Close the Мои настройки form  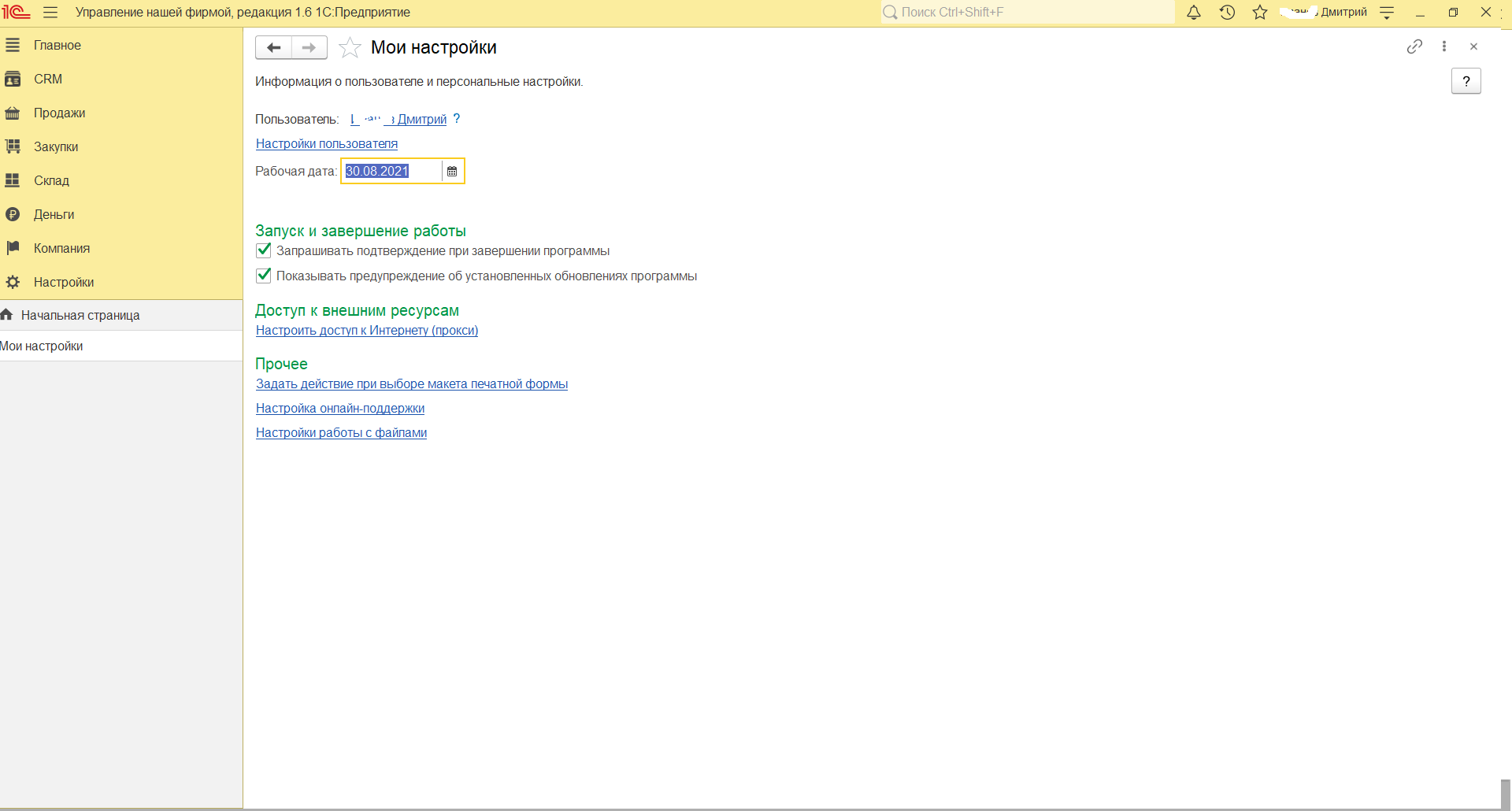1473,46
